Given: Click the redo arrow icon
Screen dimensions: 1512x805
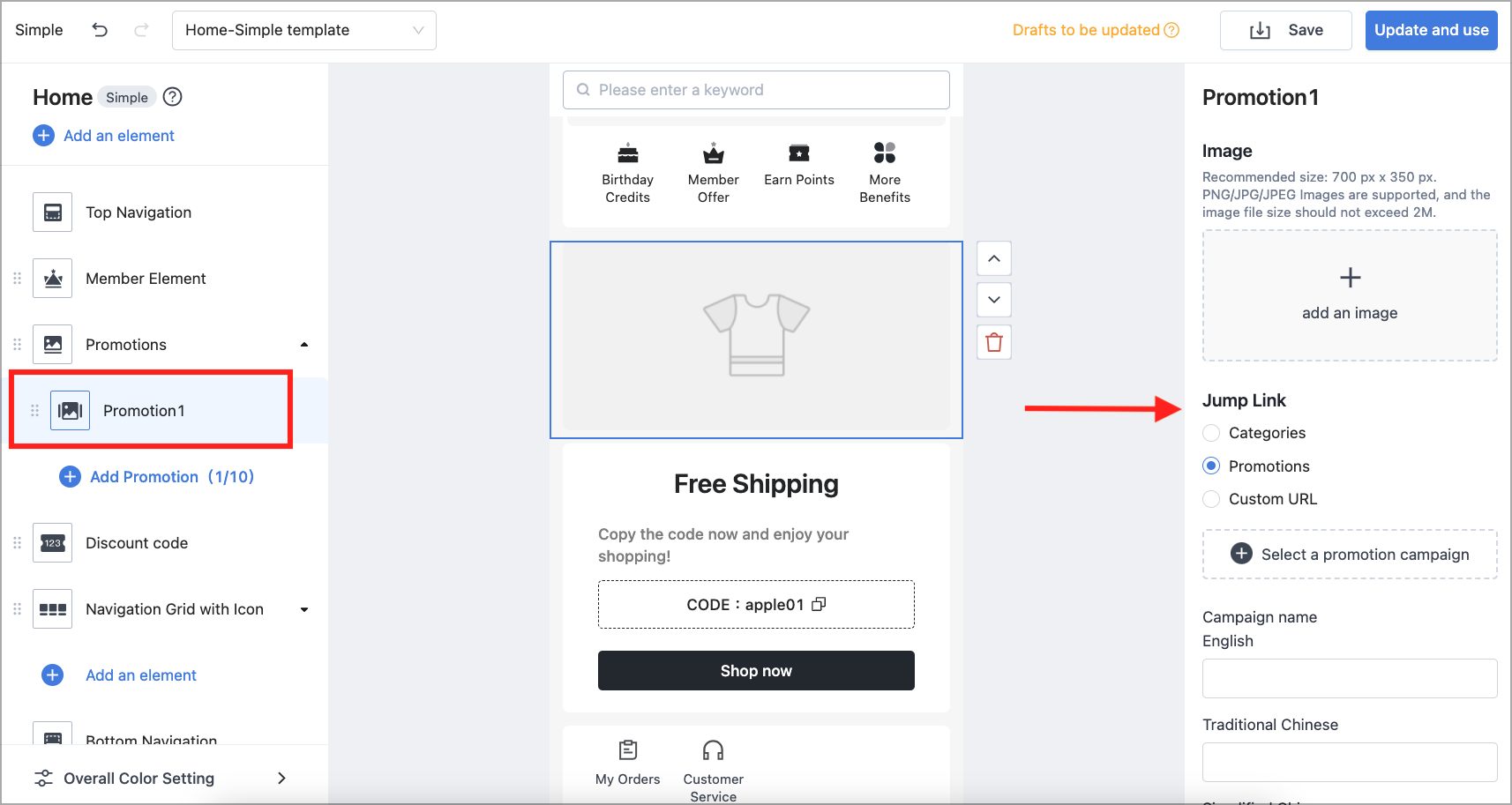Looking at the screenshot, I should [x=141, y=30].
